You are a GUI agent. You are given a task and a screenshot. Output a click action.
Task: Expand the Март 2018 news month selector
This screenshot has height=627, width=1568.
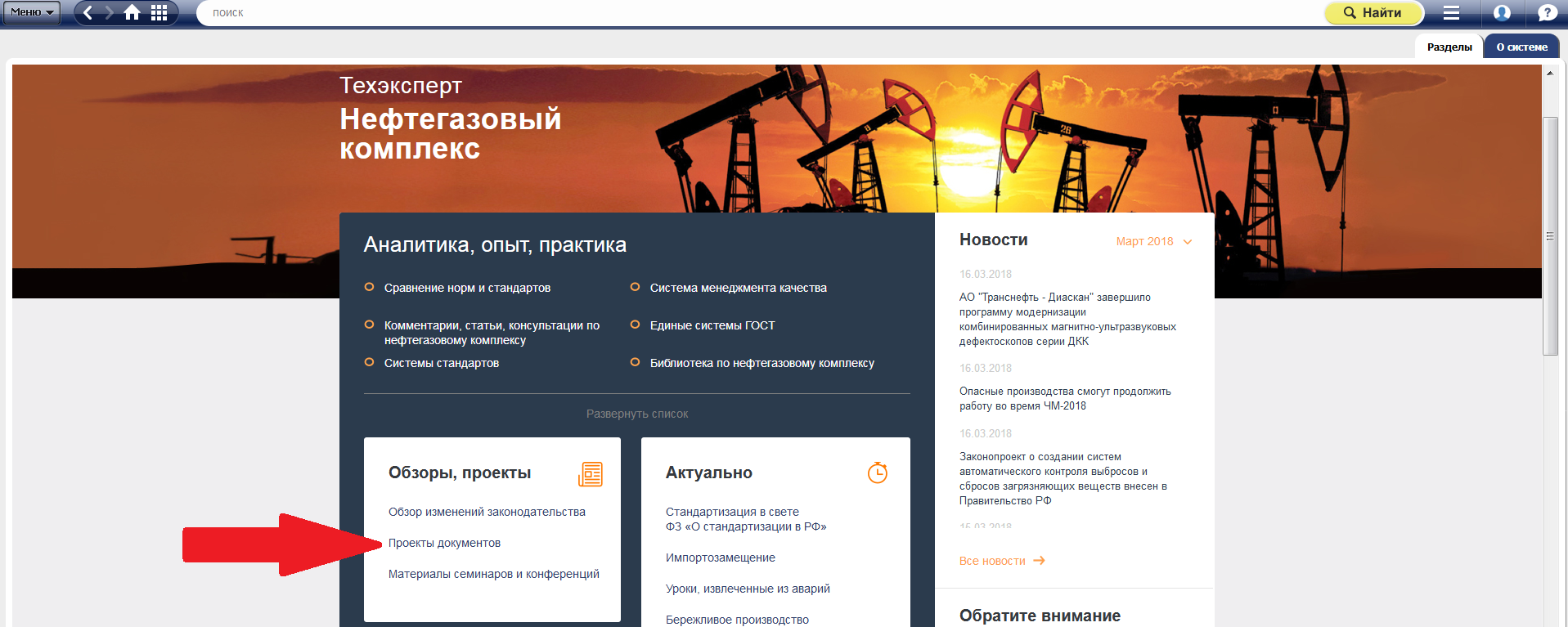(1154, 241)
